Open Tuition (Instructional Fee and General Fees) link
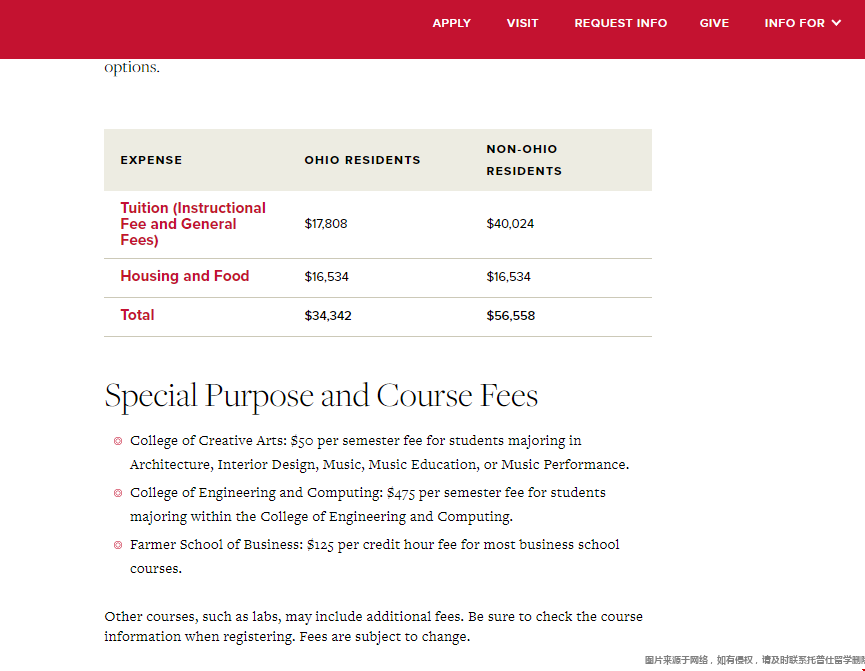865x671 pixels. [193, 223]
